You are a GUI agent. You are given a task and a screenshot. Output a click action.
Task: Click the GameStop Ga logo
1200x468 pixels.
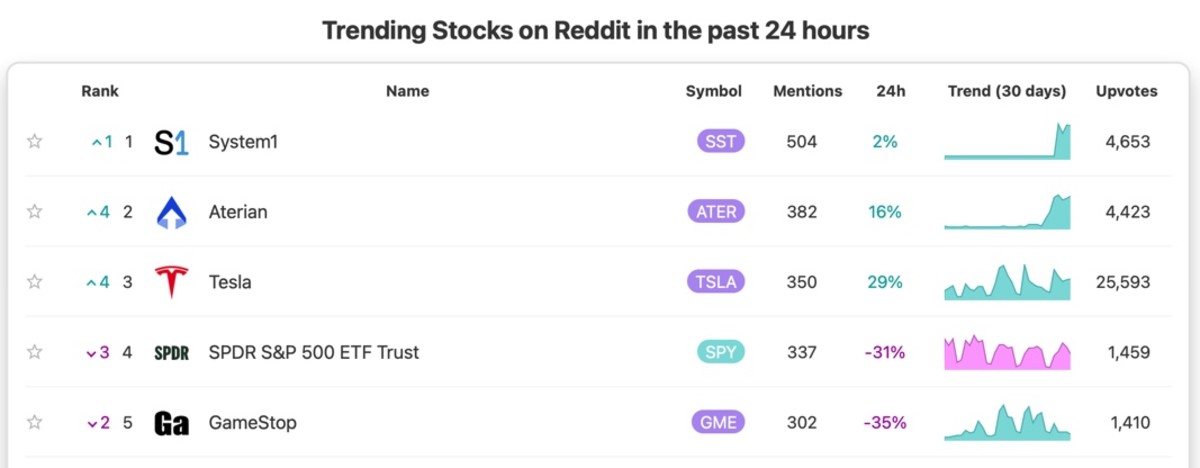tap(172, 423)
